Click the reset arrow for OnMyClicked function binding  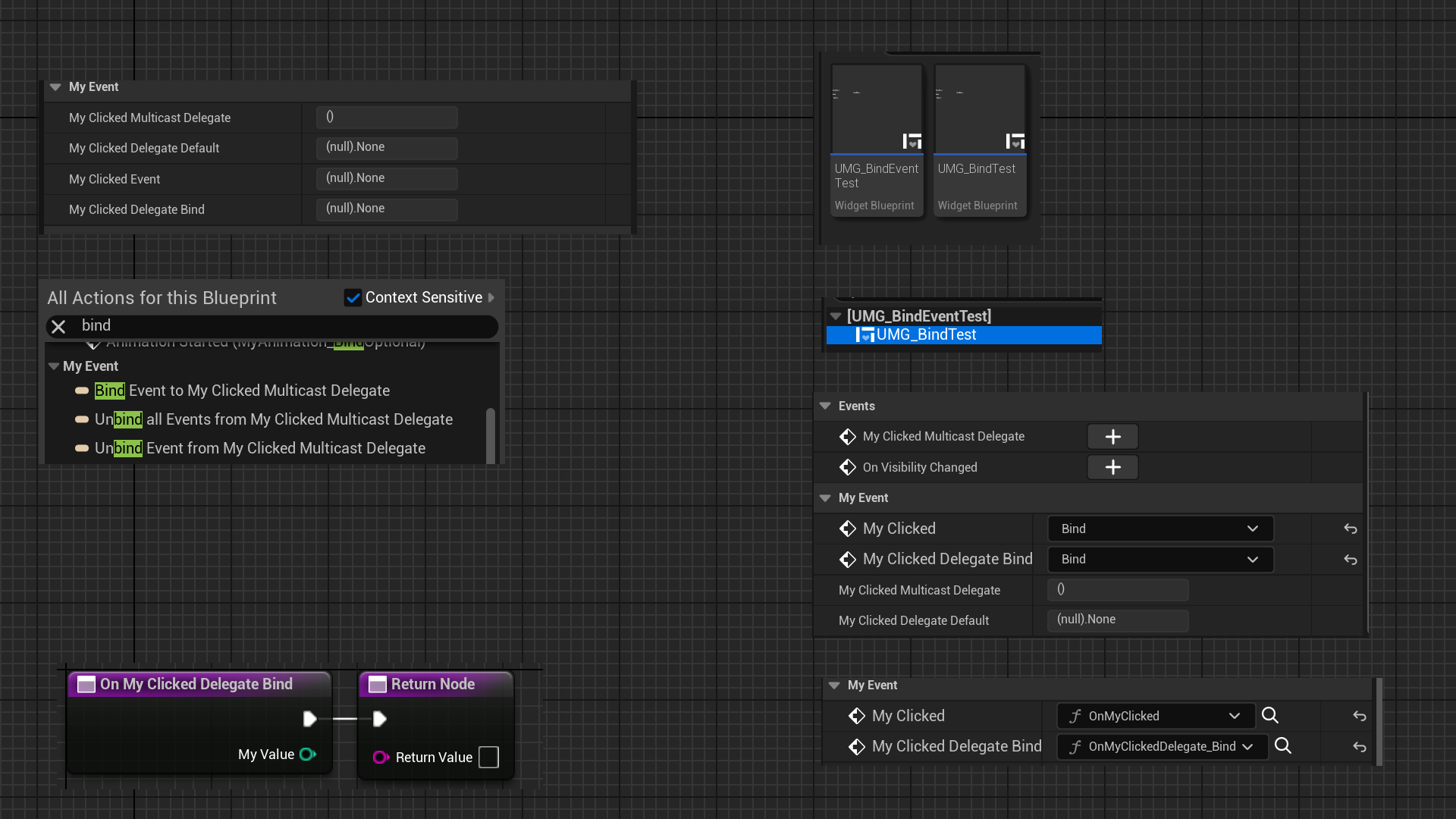click(x=1360, y=716)
